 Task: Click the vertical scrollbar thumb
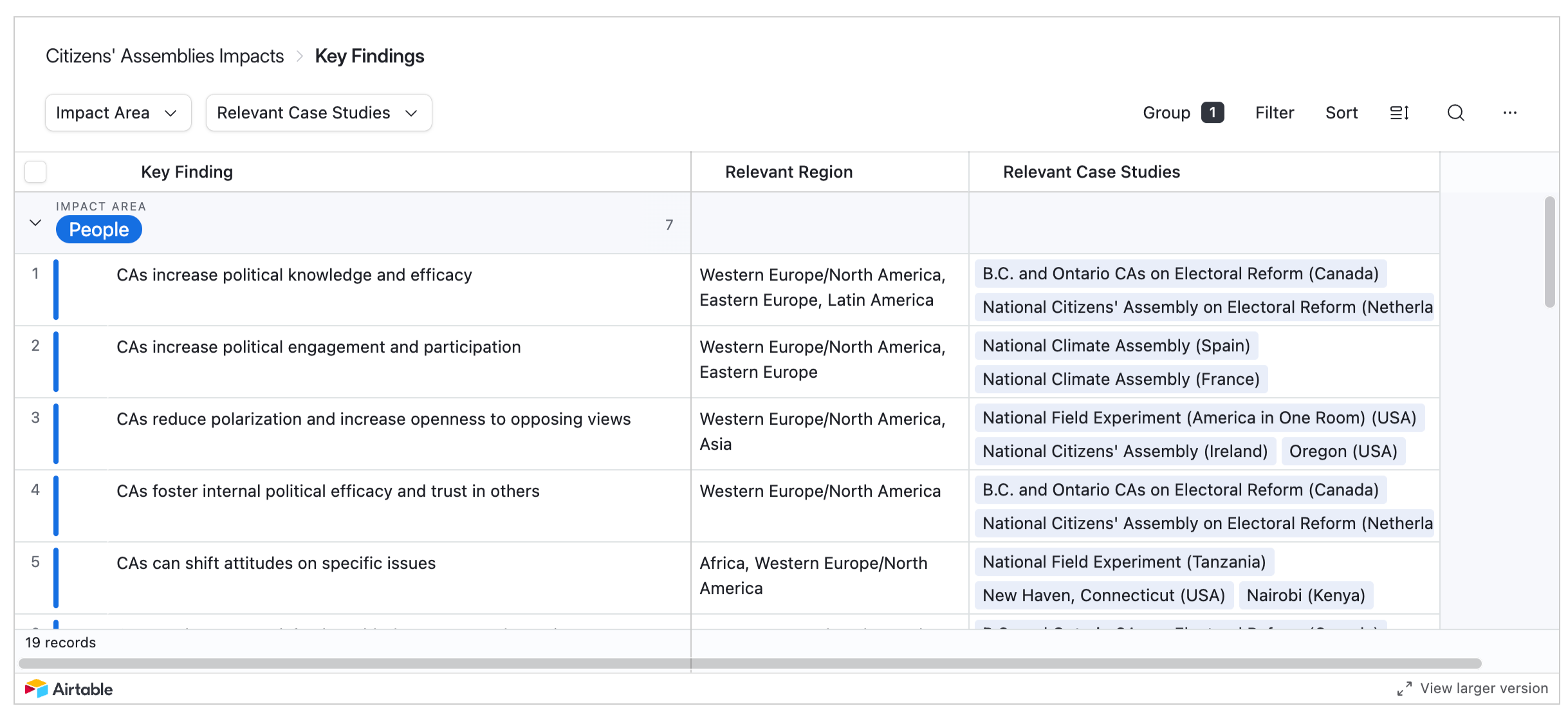tap(1549, 252)
